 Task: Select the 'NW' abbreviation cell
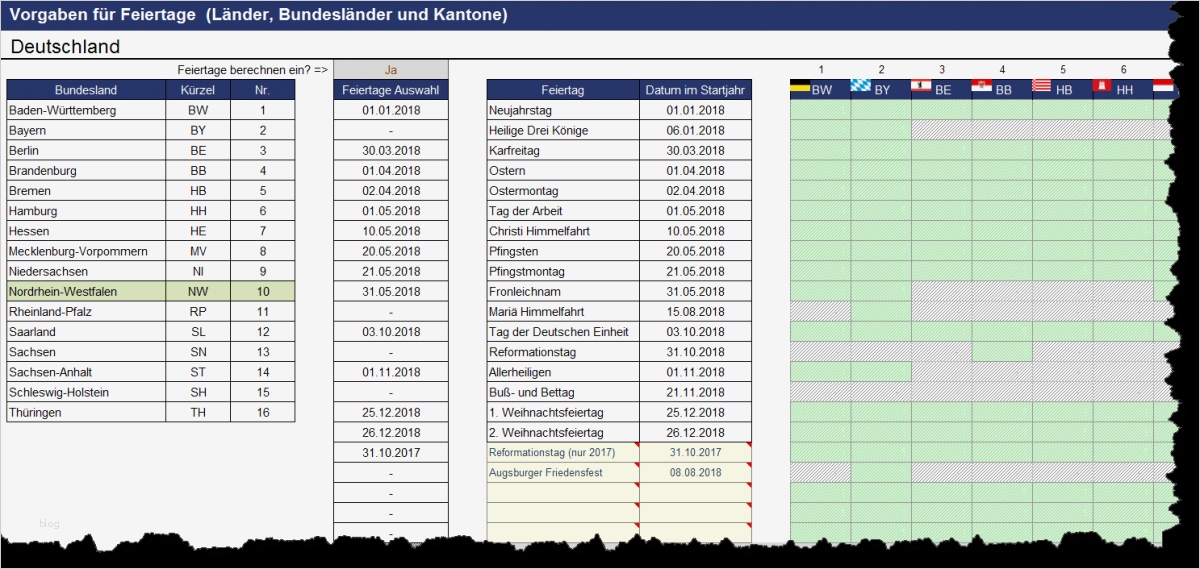tap(198, 291)
